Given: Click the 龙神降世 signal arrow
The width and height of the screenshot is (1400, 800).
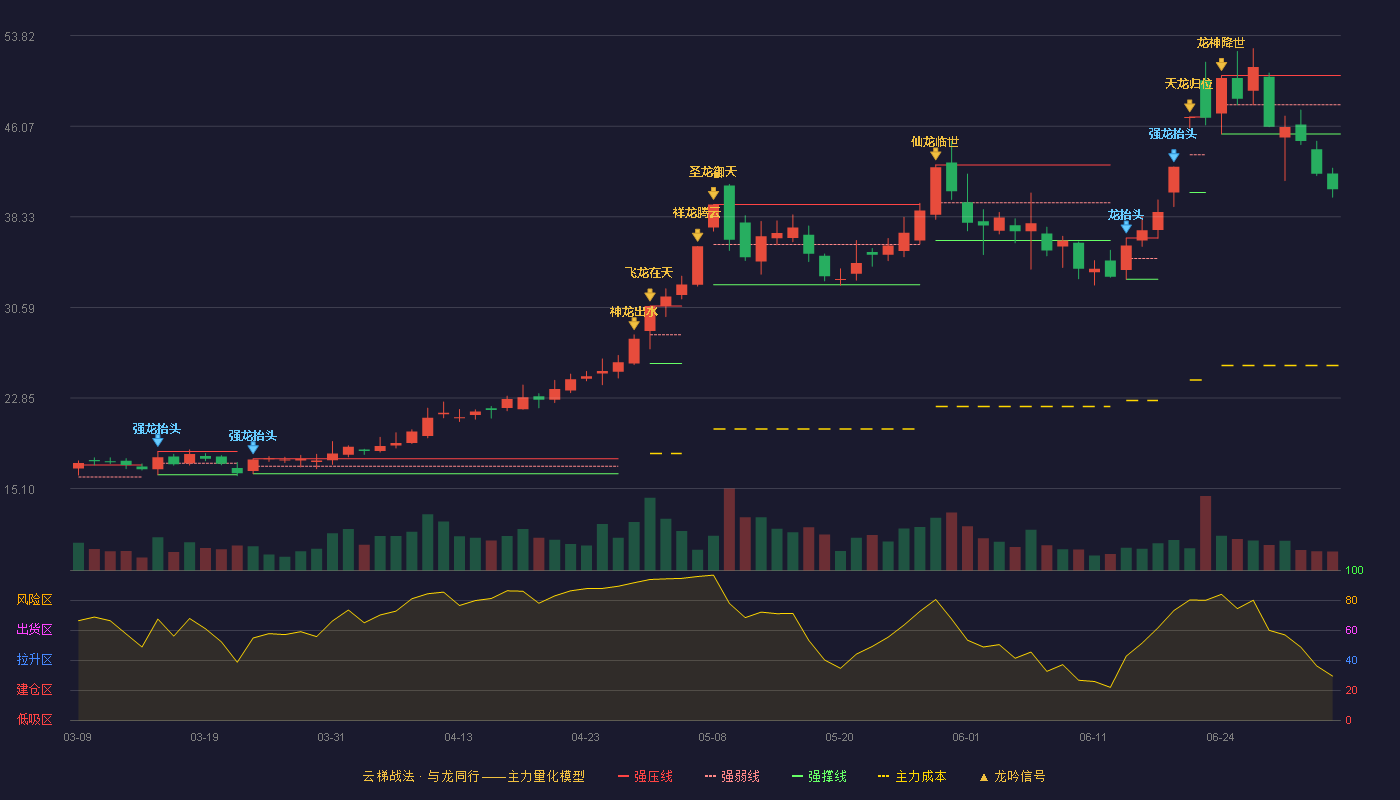Looking at the screenshot, I should pos(1221,64).
